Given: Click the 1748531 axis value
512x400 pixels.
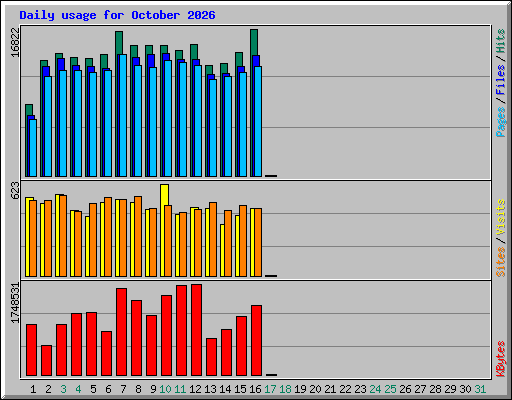Looking at the screenshot, I should [15, 303].
